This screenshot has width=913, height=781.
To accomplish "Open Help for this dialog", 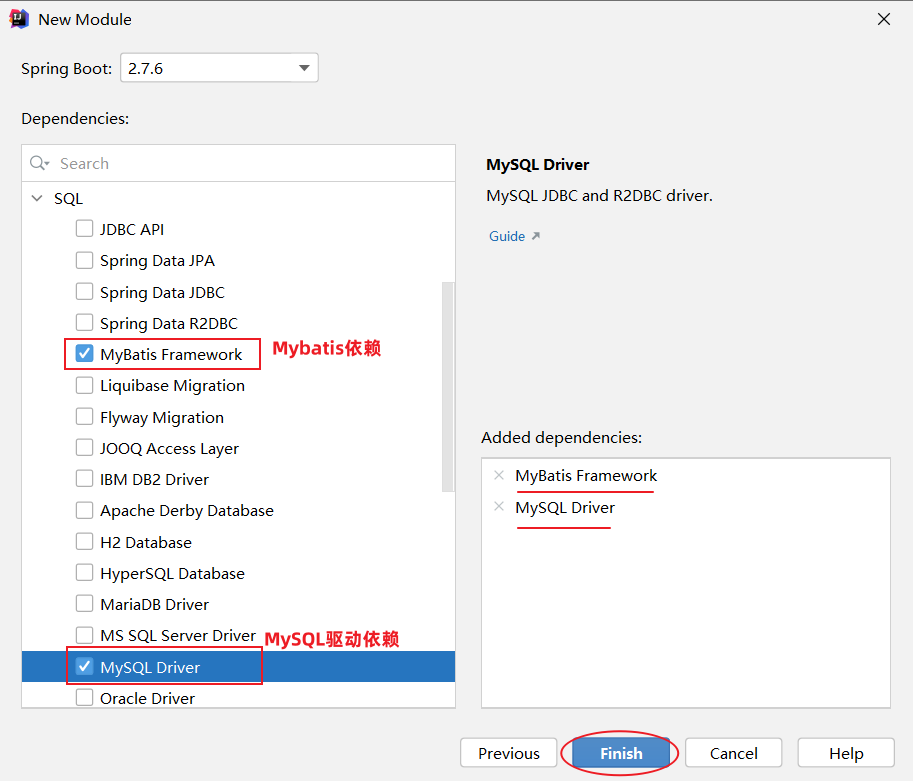I will [x=845, y=753].
